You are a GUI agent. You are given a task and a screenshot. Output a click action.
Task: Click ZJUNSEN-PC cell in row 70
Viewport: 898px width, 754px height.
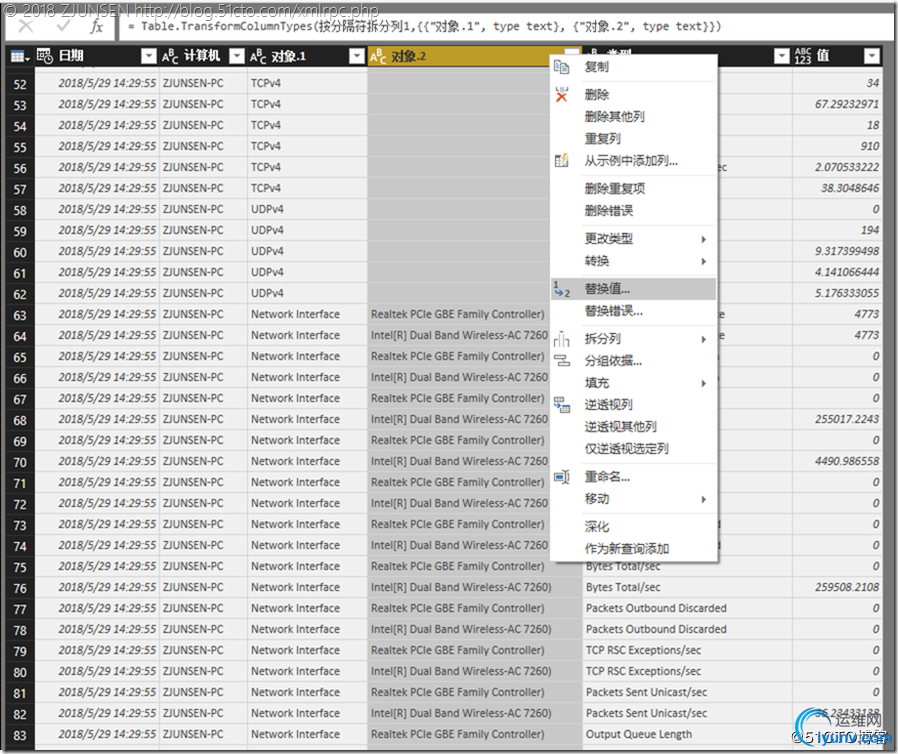pyautogui.click(x=203, y=461)
